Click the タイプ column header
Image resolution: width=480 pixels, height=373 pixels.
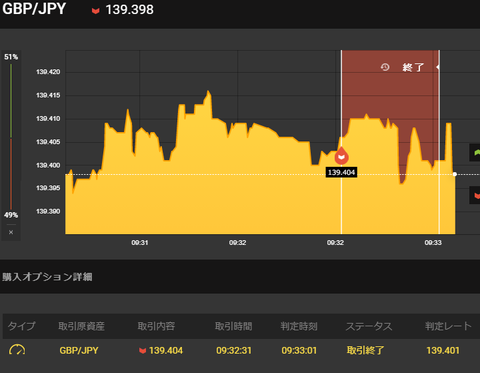click(21, 326)
